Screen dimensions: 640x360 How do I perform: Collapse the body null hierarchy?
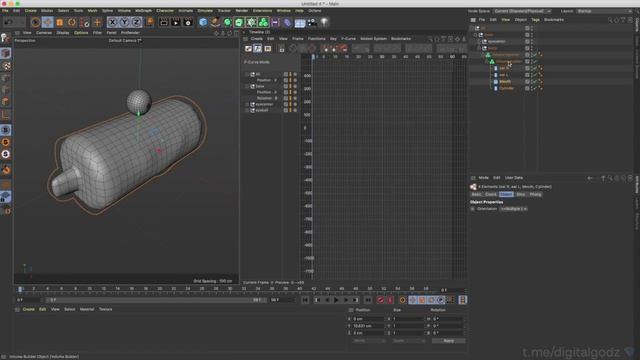pyautogui.click(x=479, y=48)
